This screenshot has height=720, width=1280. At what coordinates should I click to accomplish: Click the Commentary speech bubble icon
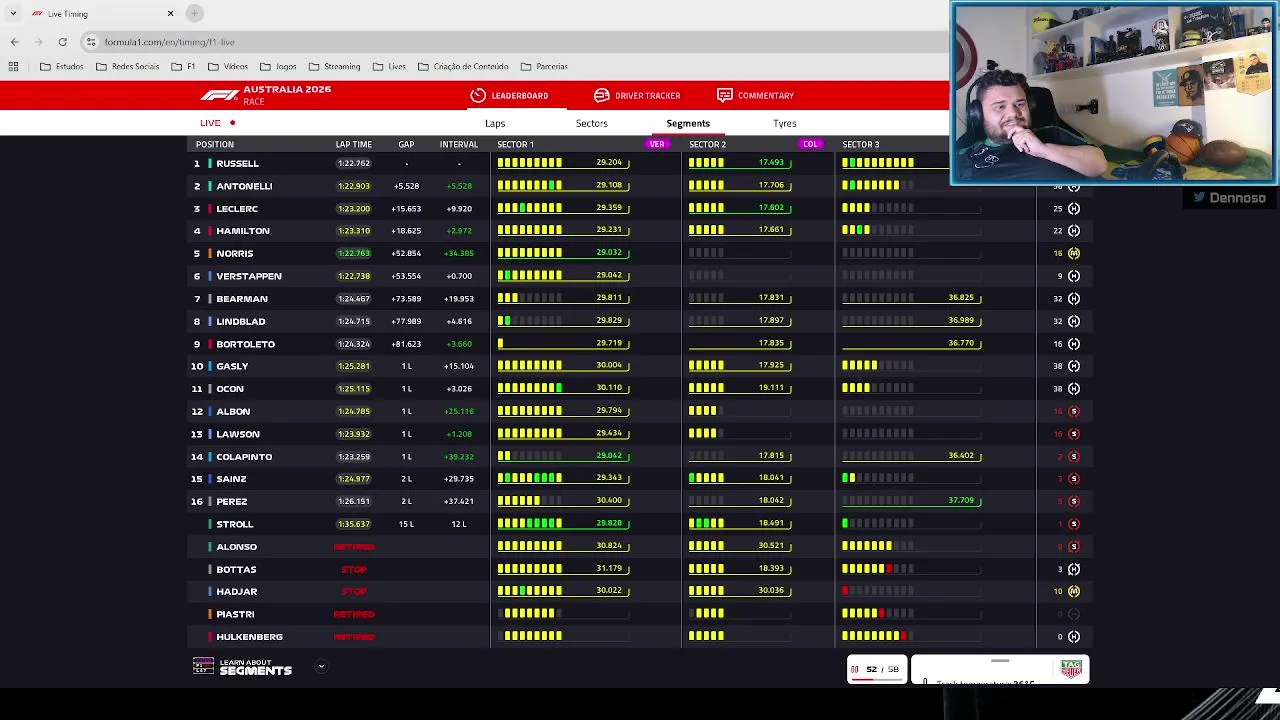(725, 95)
